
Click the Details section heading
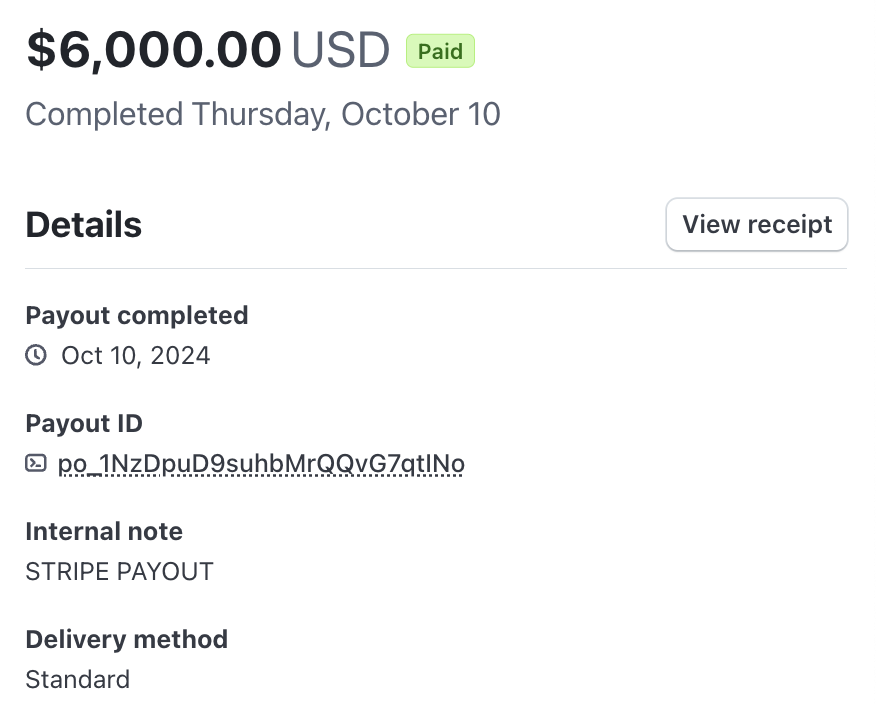click(x=84, y=225)
